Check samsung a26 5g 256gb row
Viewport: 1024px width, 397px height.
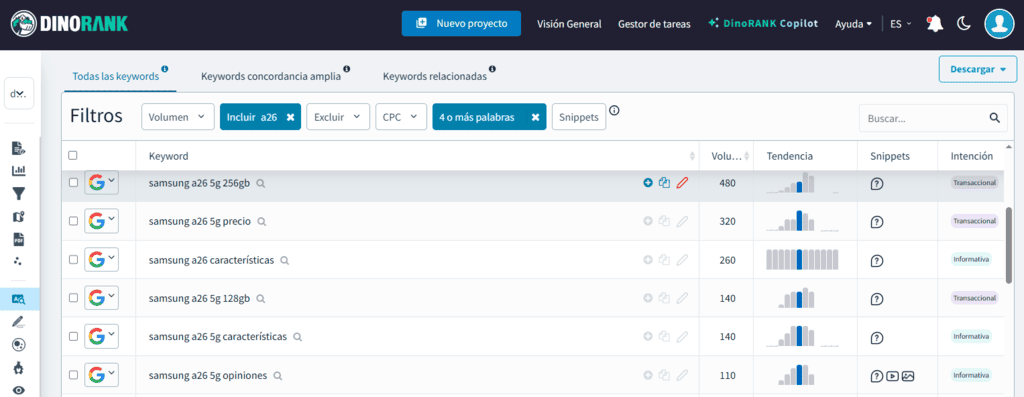tap(73, 183)
